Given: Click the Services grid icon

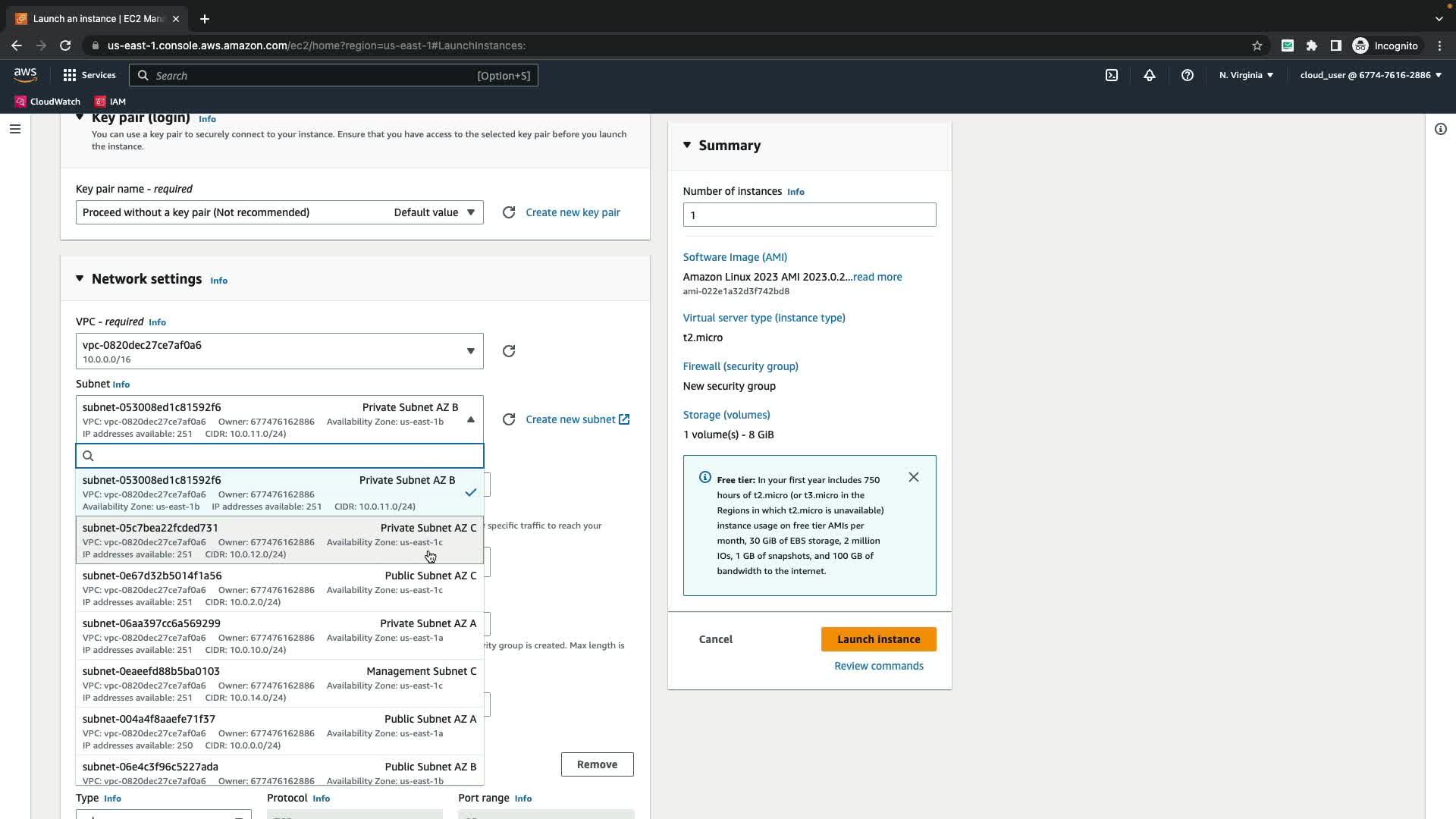Looking at the screenshot, I should [70, 75].
